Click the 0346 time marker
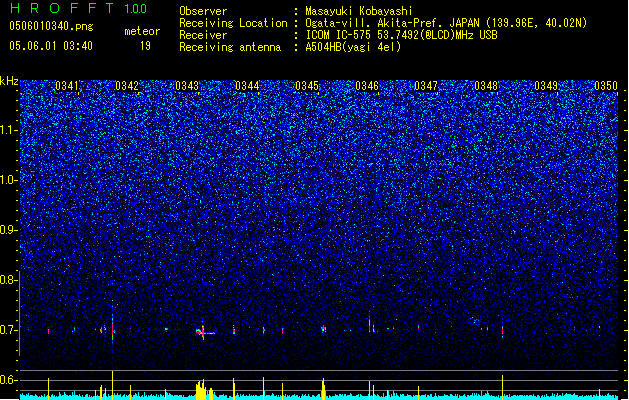Viewport: 629px width, 400px height. click(x=367, y=86)
